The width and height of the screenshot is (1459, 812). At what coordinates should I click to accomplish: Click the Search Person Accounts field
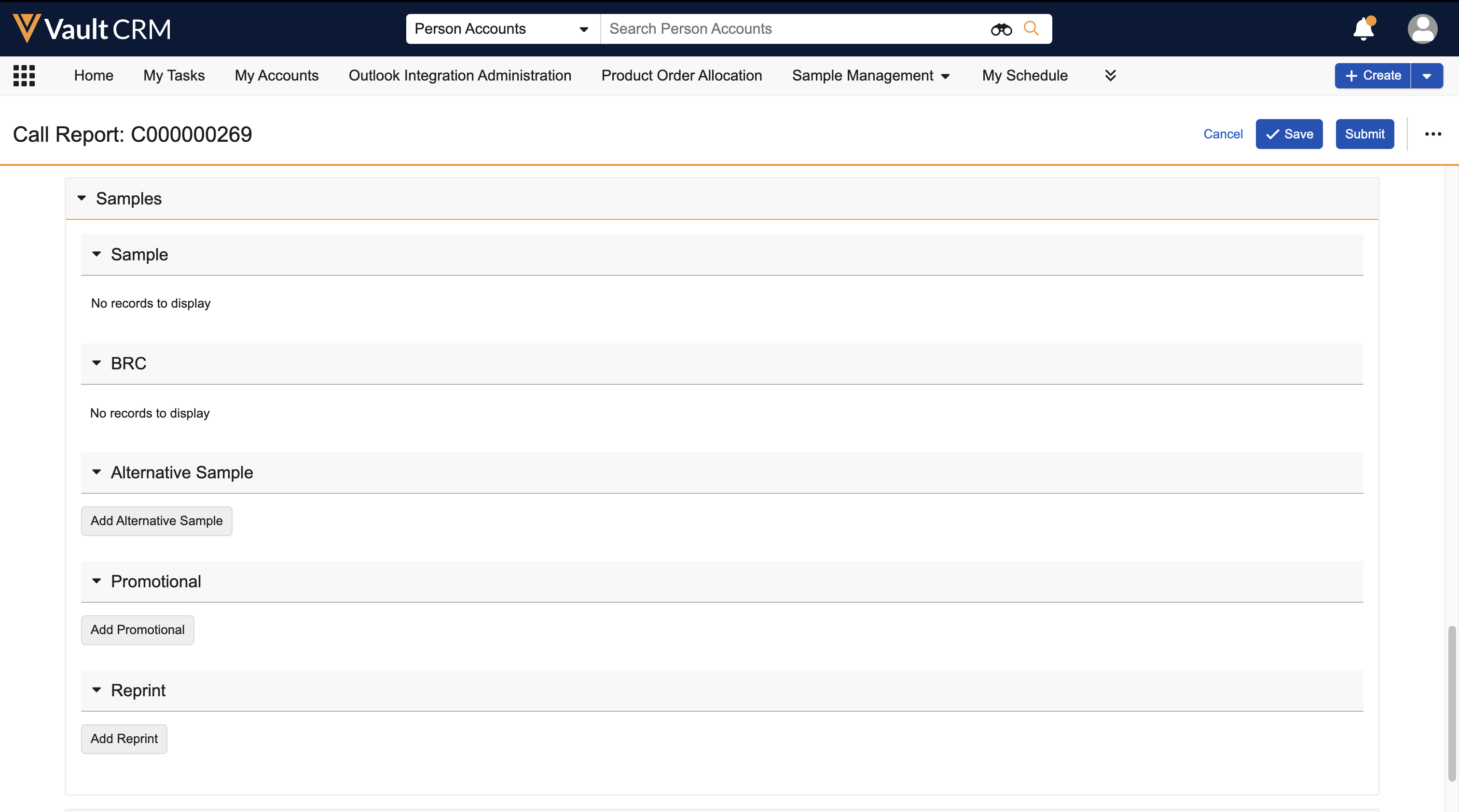793,29
